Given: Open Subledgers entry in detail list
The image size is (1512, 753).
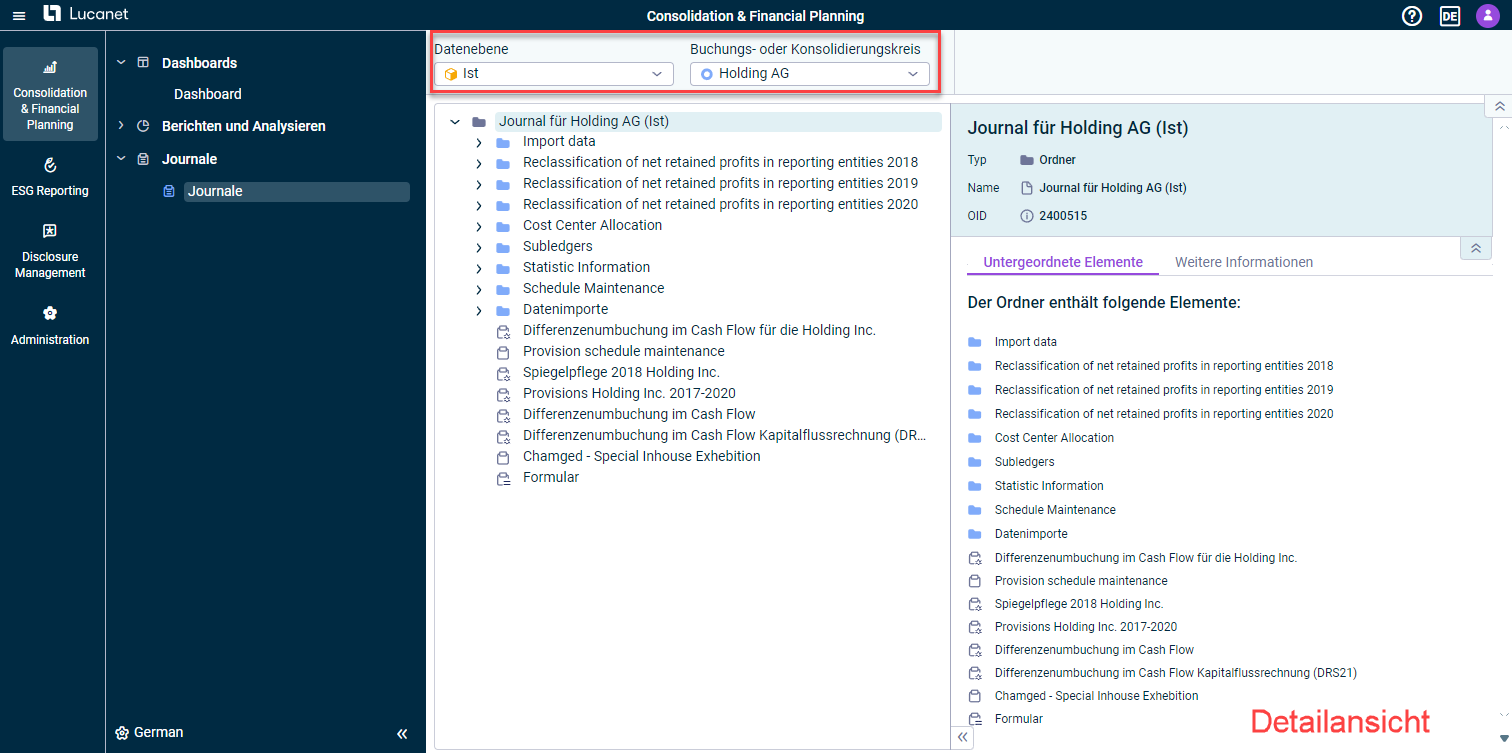Looking at the screenshot, I should point(1024,462).
